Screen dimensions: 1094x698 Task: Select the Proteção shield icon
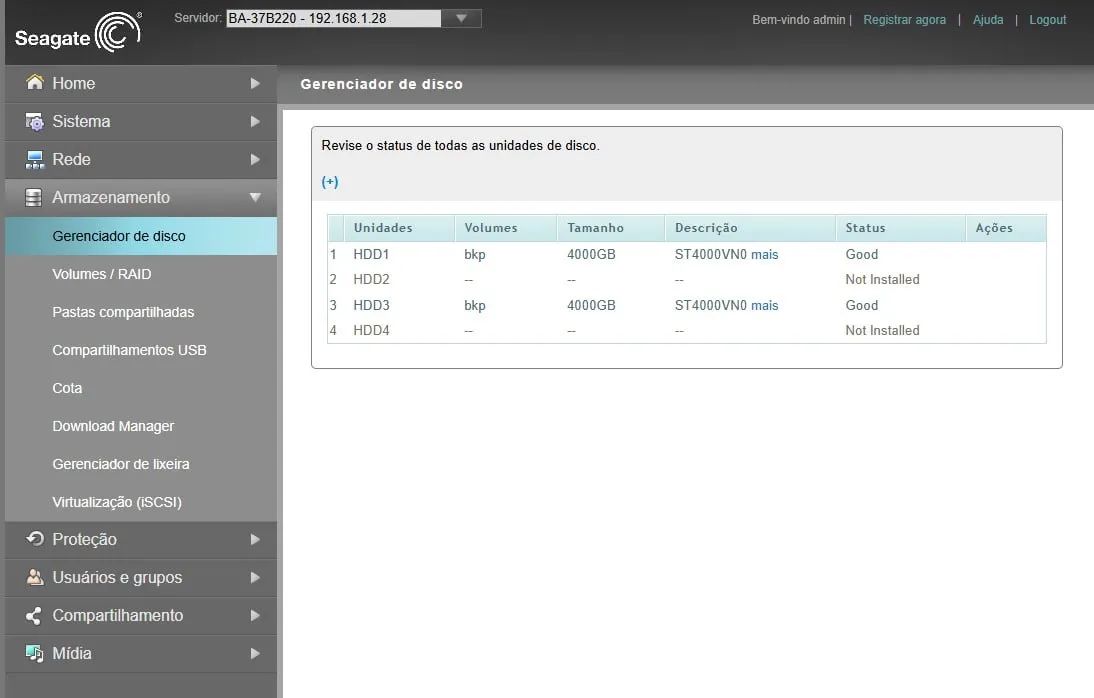pyautogui.click(x=34, y=540)
